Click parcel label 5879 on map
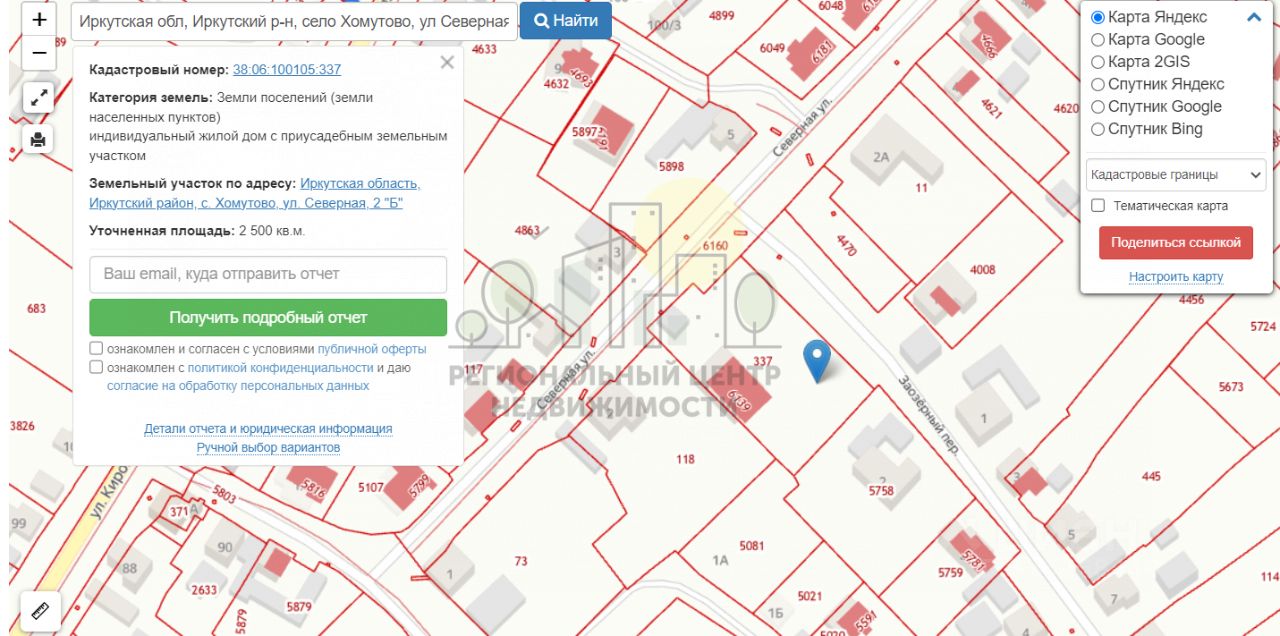 (x=299, y=607)
